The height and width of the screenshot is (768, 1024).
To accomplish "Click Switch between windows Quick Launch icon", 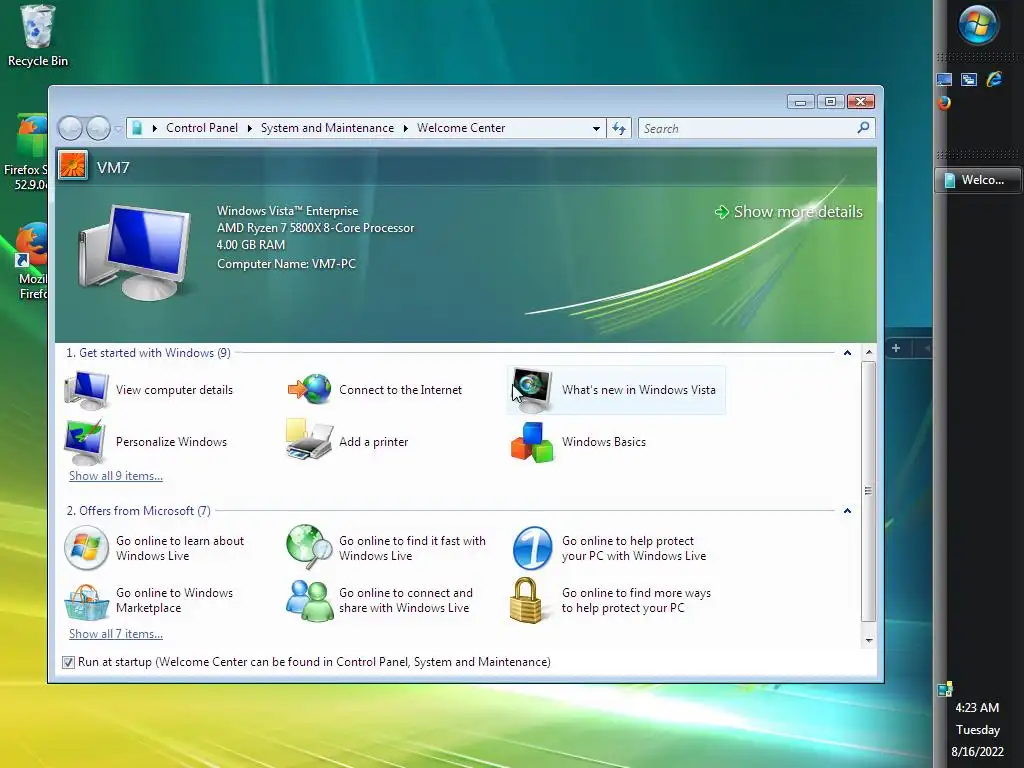I will click(x=969, y=80).
